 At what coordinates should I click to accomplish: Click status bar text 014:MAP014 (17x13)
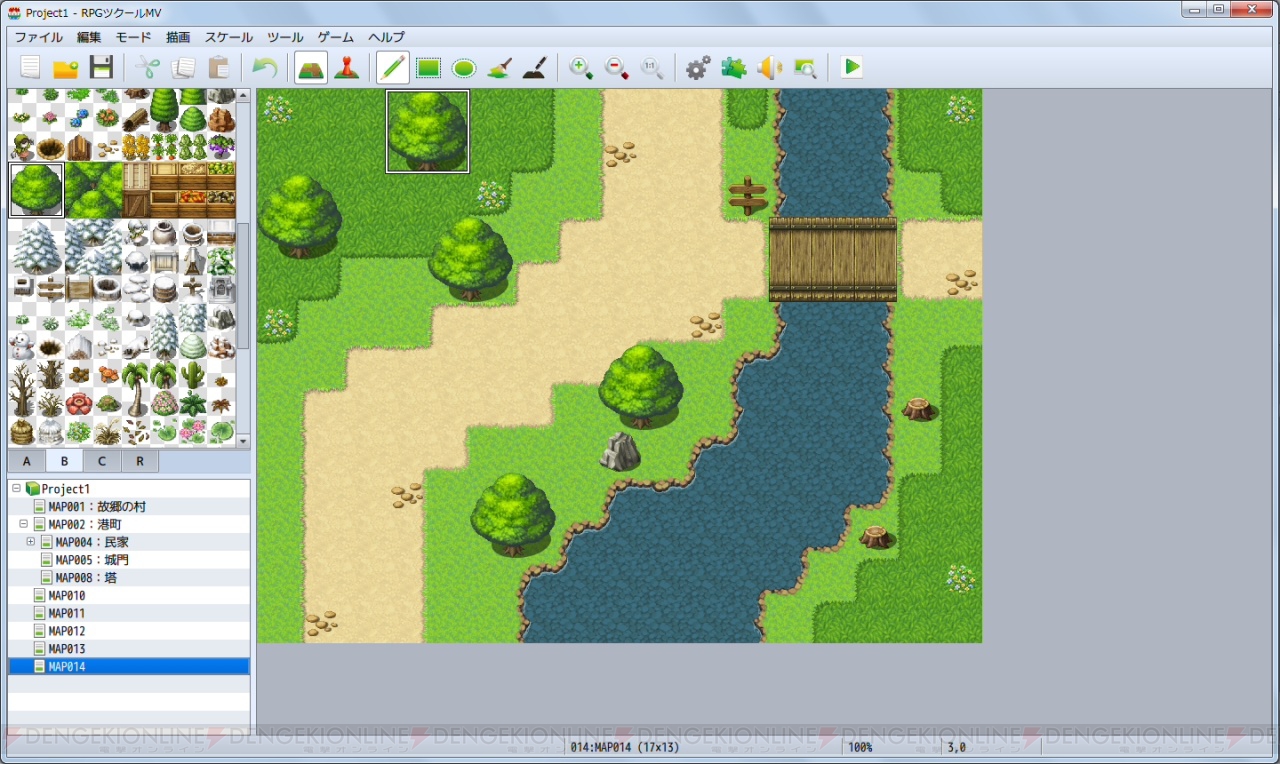[x=627, y=747]
